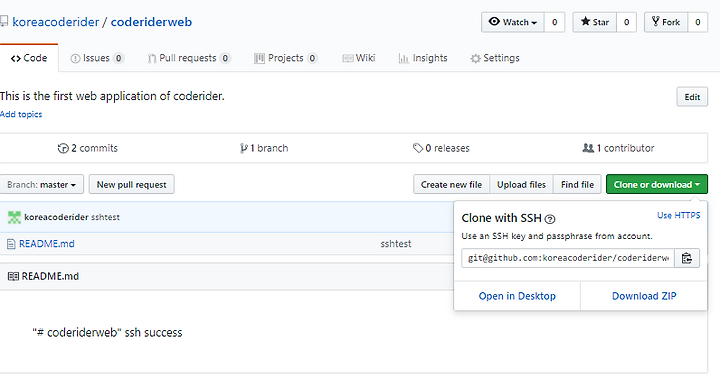Click the watchers count next to Watch

pyautogui.click(x=555, y=22)
